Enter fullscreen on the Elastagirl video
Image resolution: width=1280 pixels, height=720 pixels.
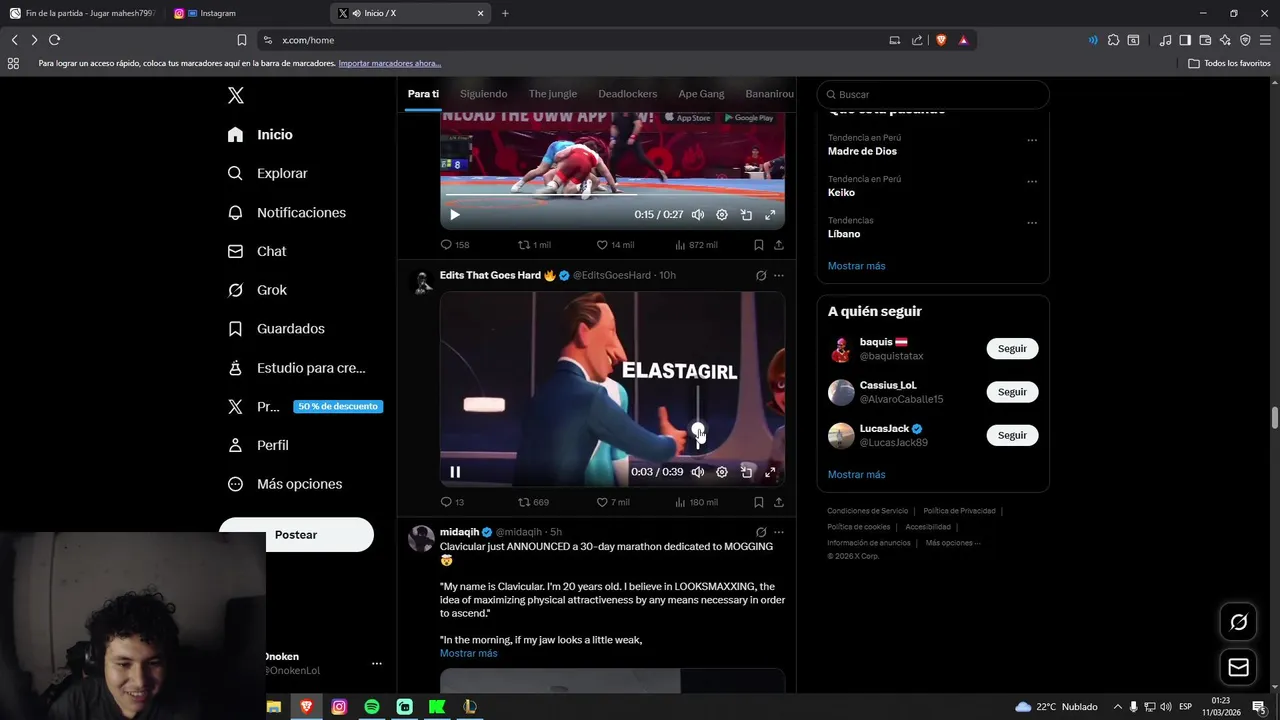pyautogui.click(x=770, y=472)
